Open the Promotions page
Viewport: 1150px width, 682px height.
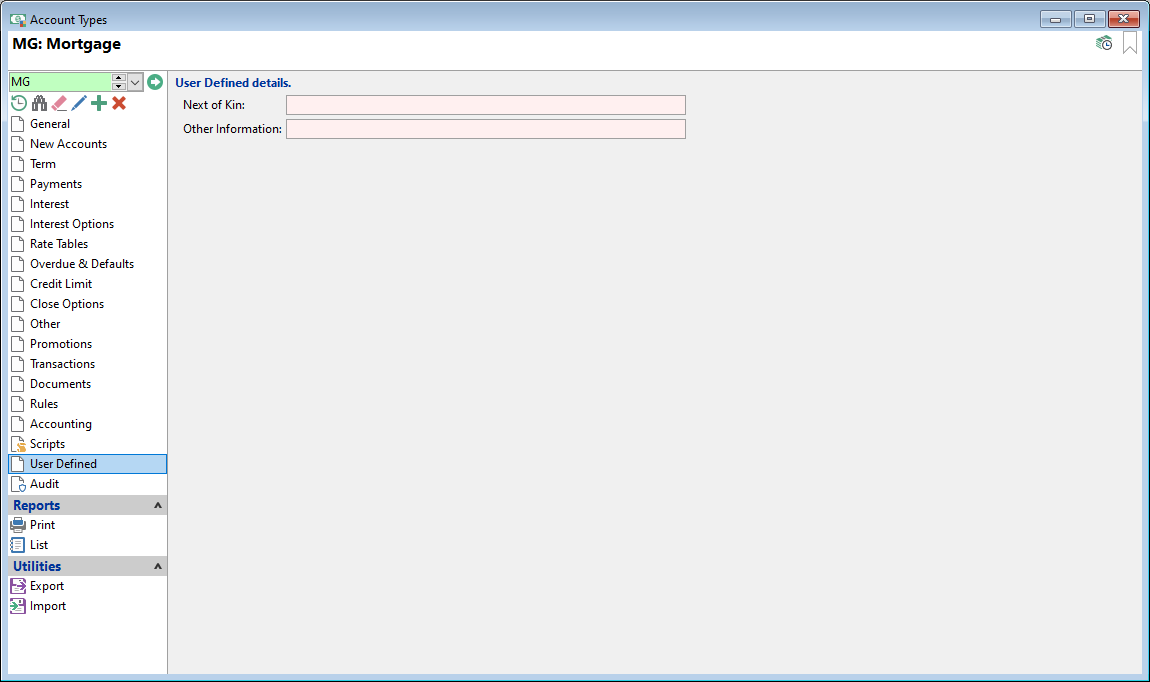(87, 344)
